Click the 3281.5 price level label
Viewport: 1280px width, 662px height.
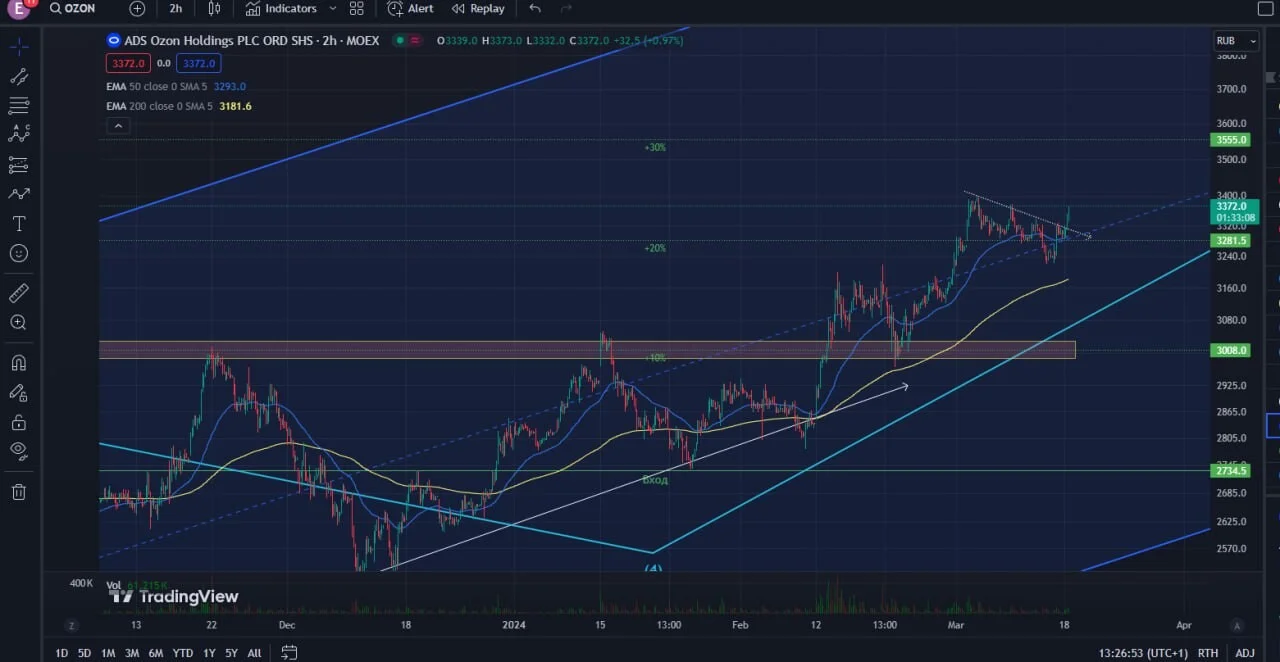click(x=1231, y=240)
